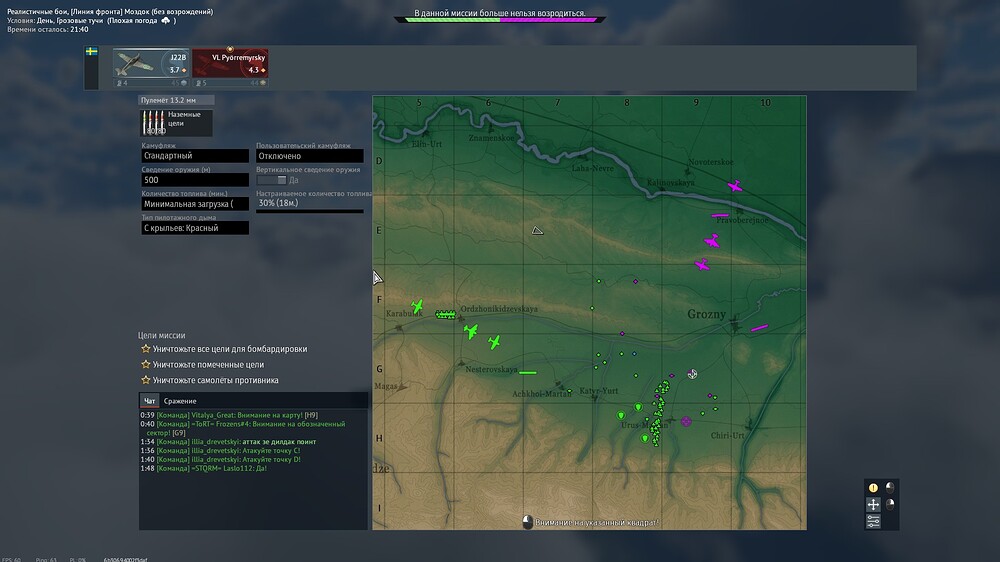Click the green ally plane below Ordzhonikidzevskaya
1000x562 pixels.
(x=471, y=331)
